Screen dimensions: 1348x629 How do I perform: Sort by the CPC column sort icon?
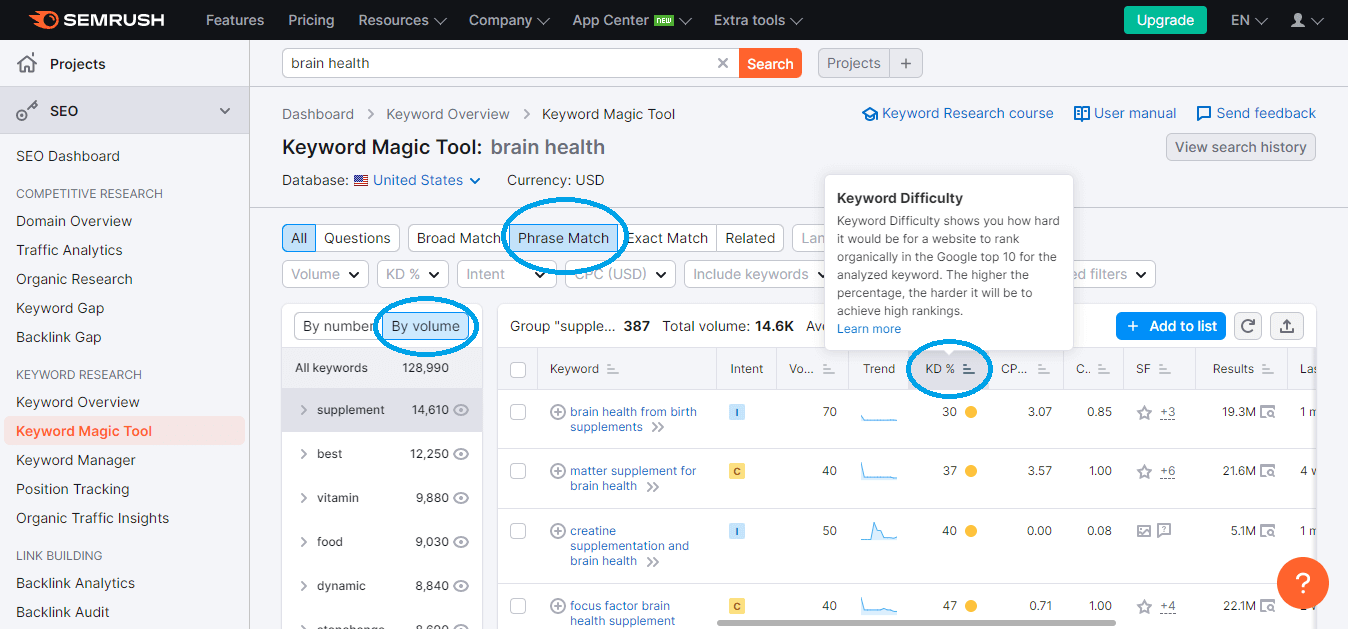point(1043,369)
